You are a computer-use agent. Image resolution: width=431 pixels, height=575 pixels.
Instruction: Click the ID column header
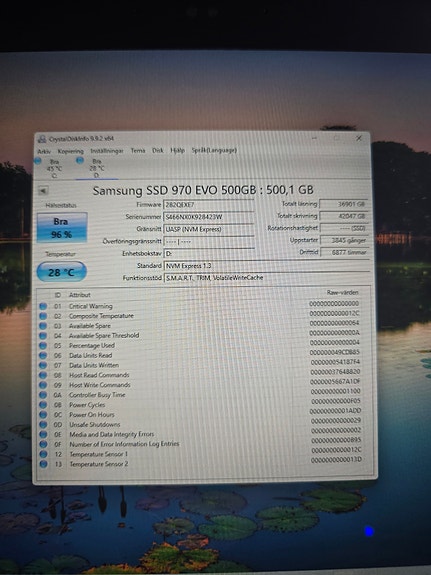tap(58, 295)
